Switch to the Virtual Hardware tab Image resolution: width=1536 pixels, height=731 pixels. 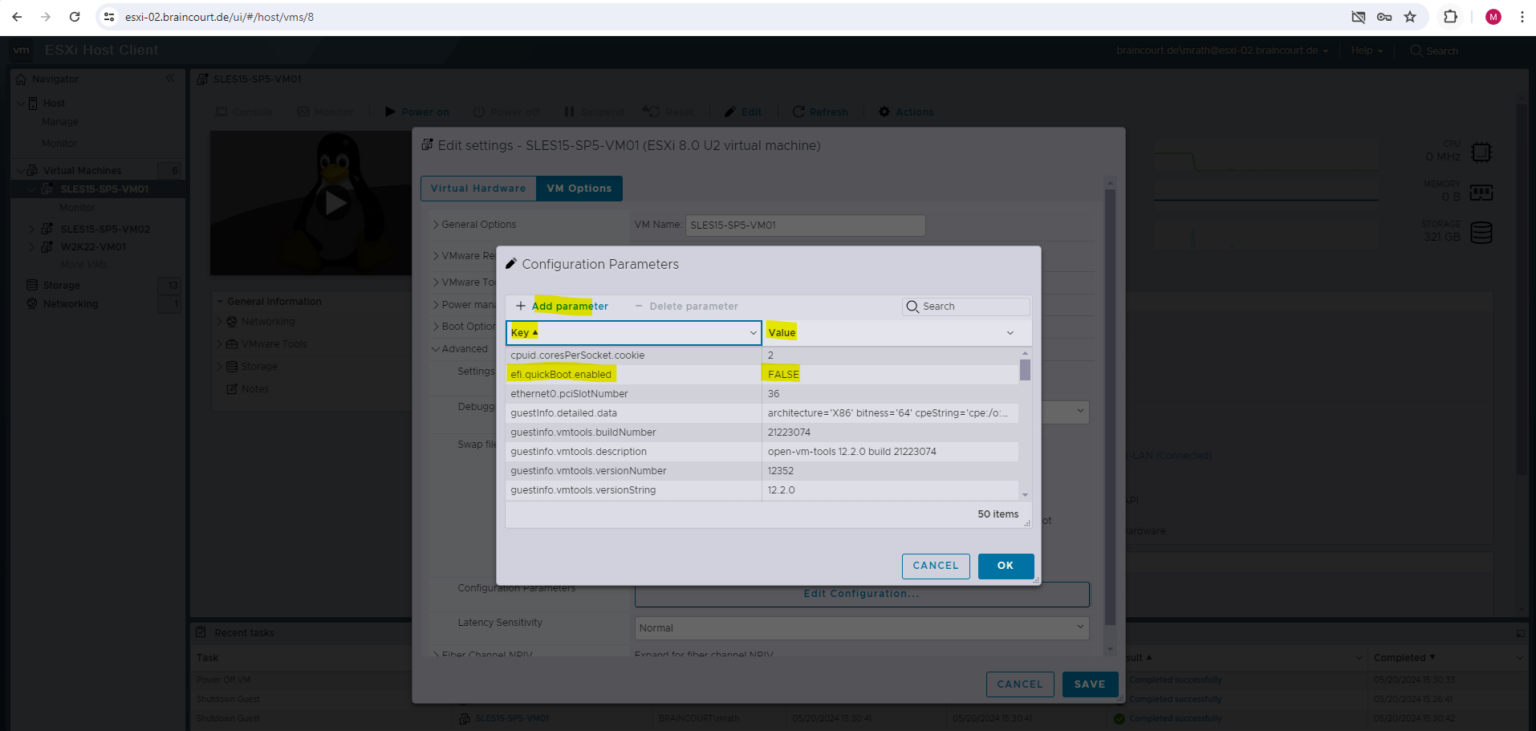coord(478,188)
